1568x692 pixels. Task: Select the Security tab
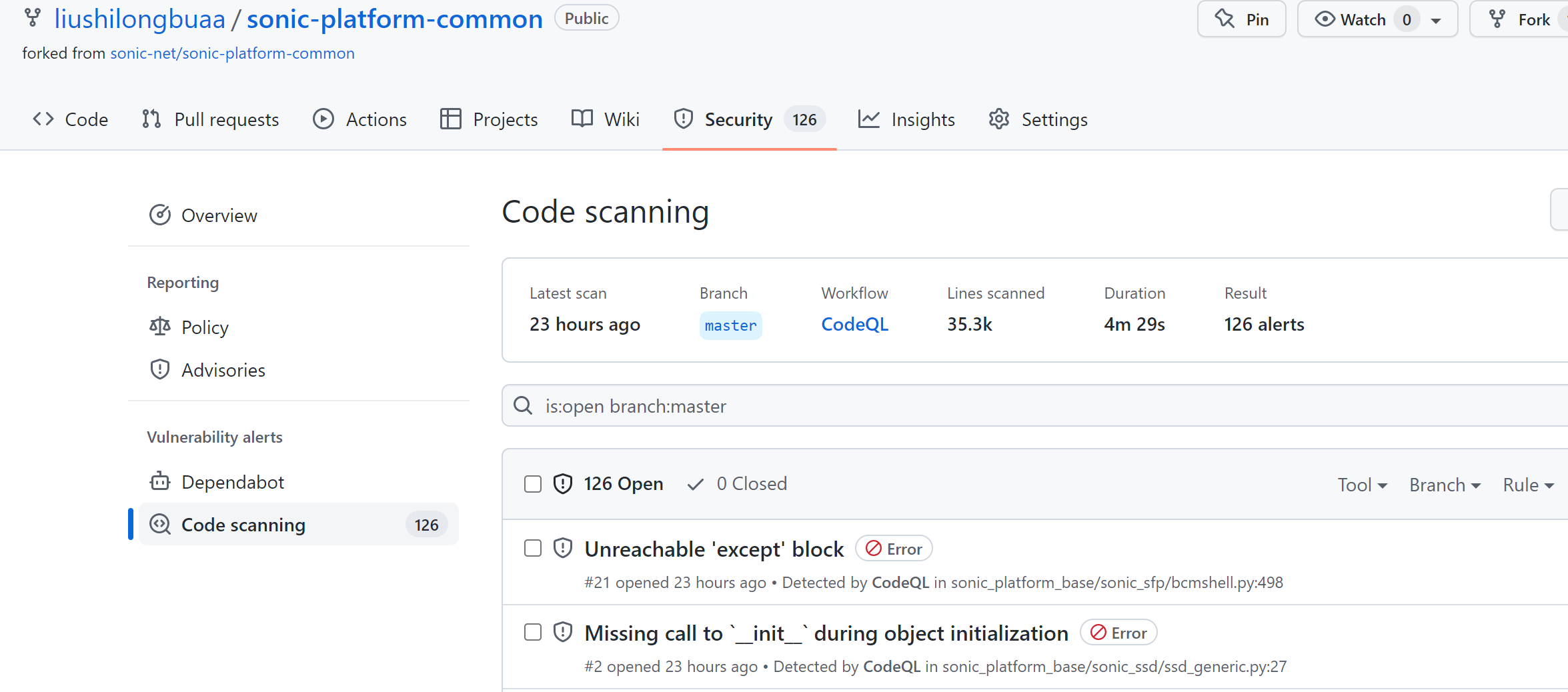tap(750, 119)
